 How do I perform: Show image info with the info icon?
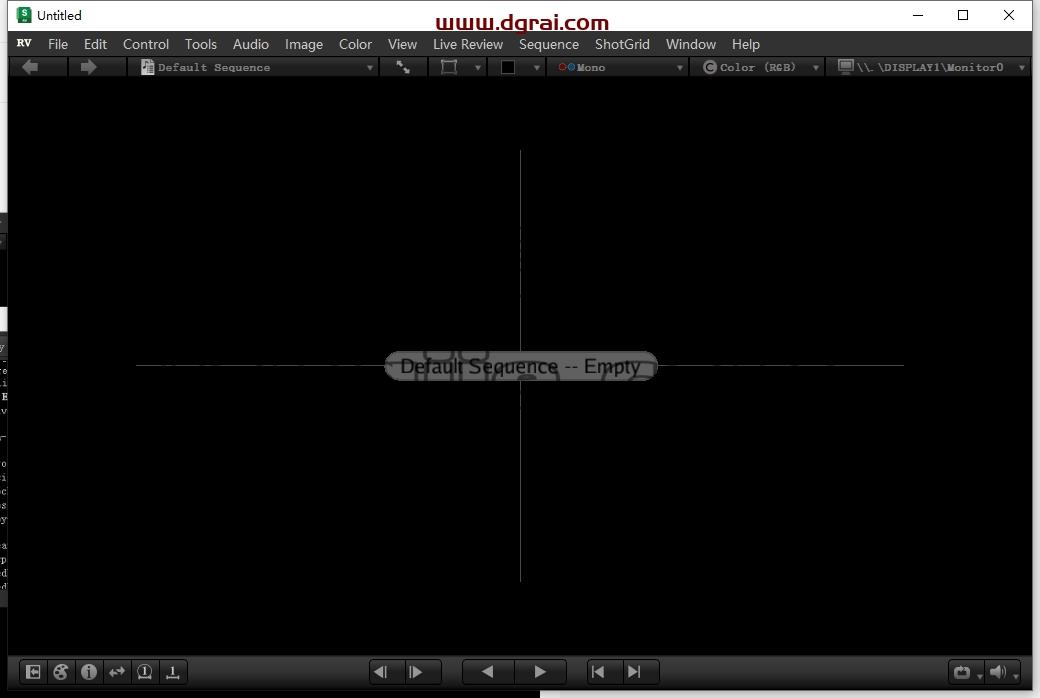(88, 672)
